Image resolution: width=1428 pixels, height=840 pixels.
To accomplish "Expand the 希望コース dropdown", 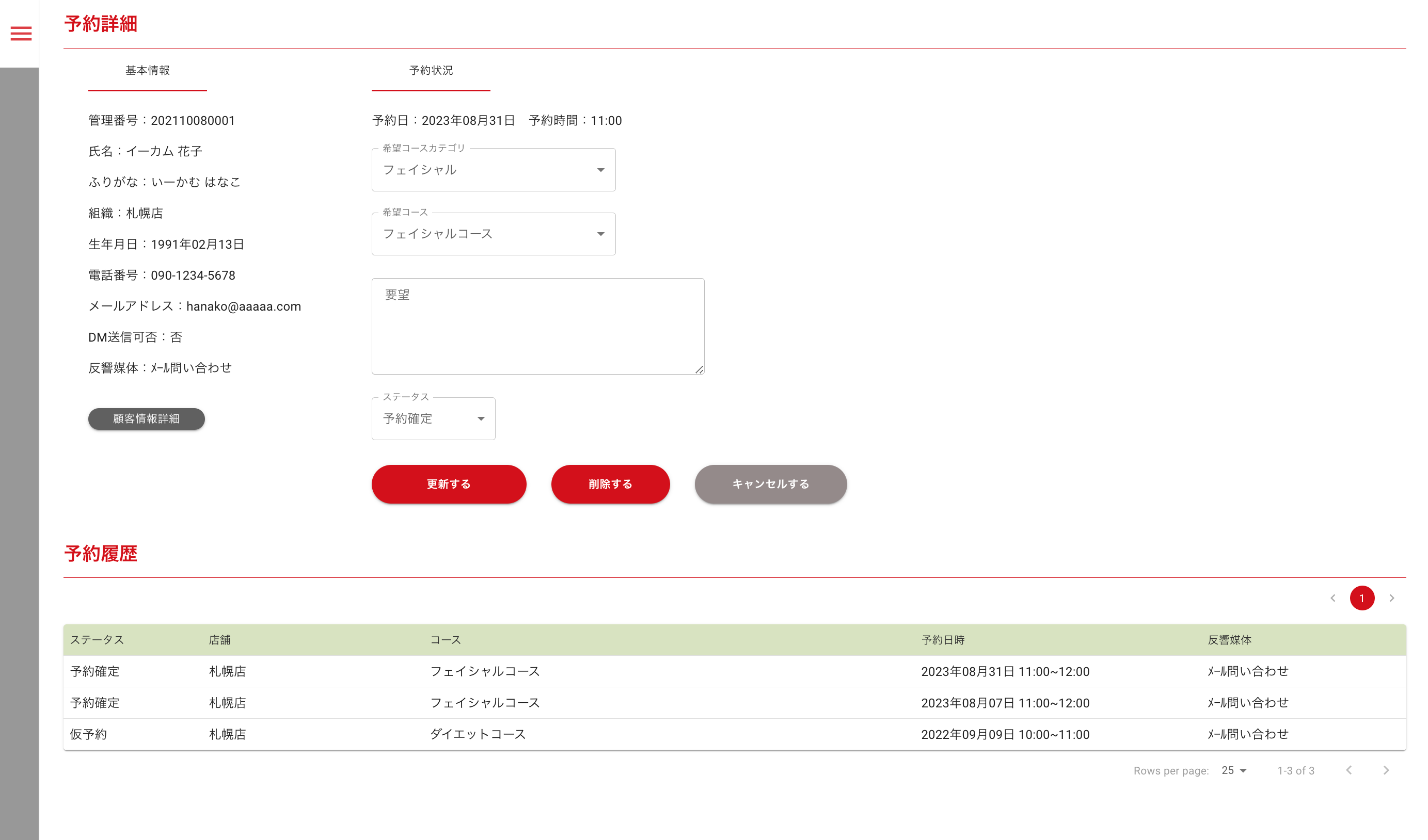I will click(493, 234).
